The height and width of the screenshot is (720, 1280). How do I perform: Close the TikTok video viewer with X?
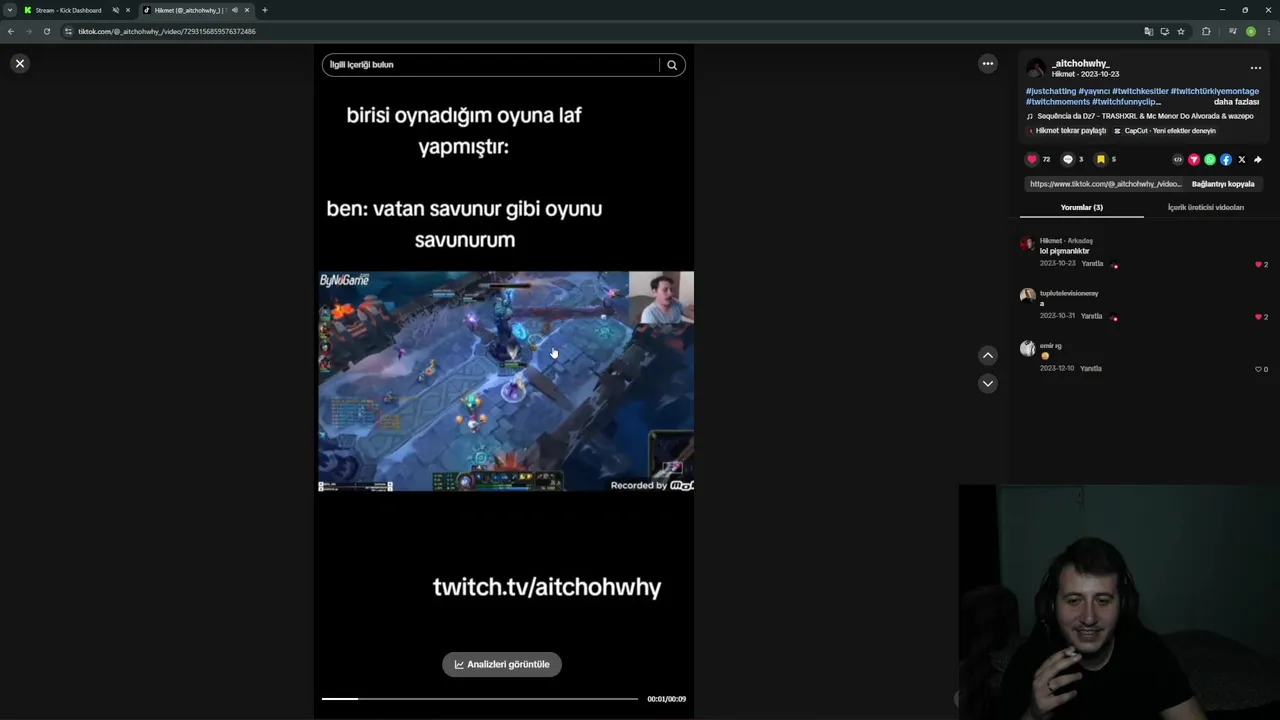click(19, 63)
